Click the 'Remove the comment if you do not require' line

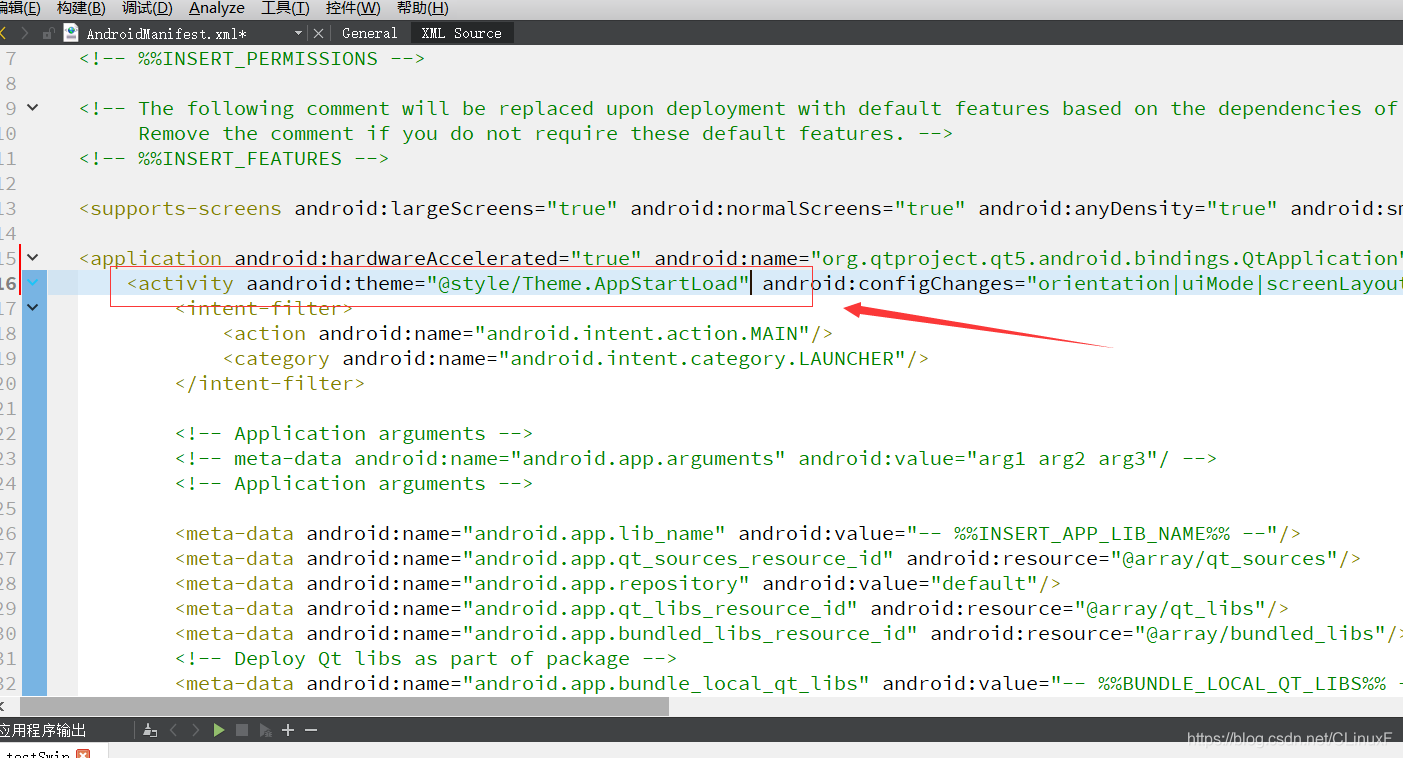[x=546, y=133]
